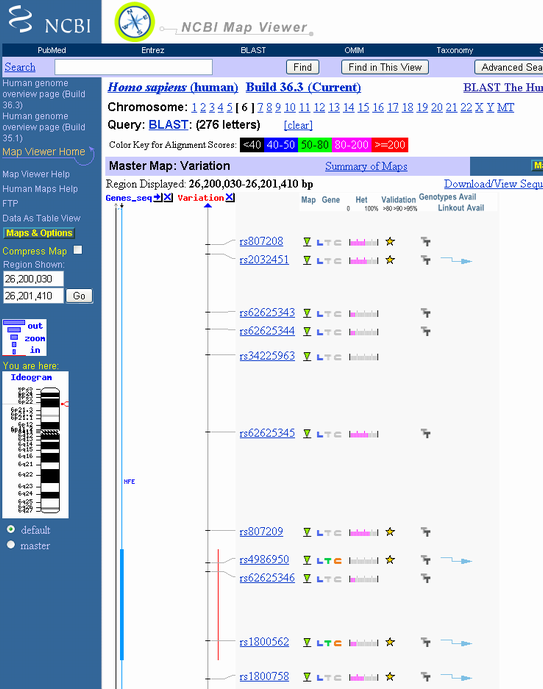Click the Find in This View button
Viewport: 543px width, 689px height.
(x=385, y=67)
